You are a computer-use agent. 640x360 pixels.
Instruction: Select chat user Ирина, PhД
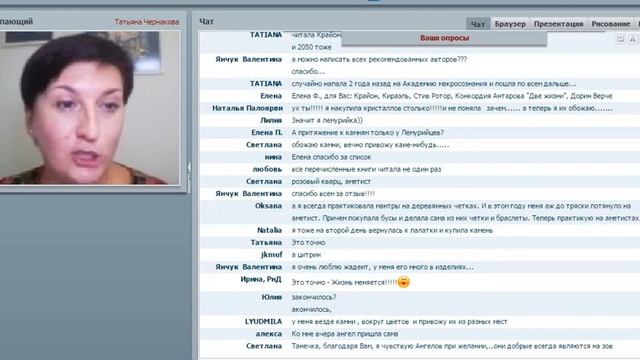[261, 279]
